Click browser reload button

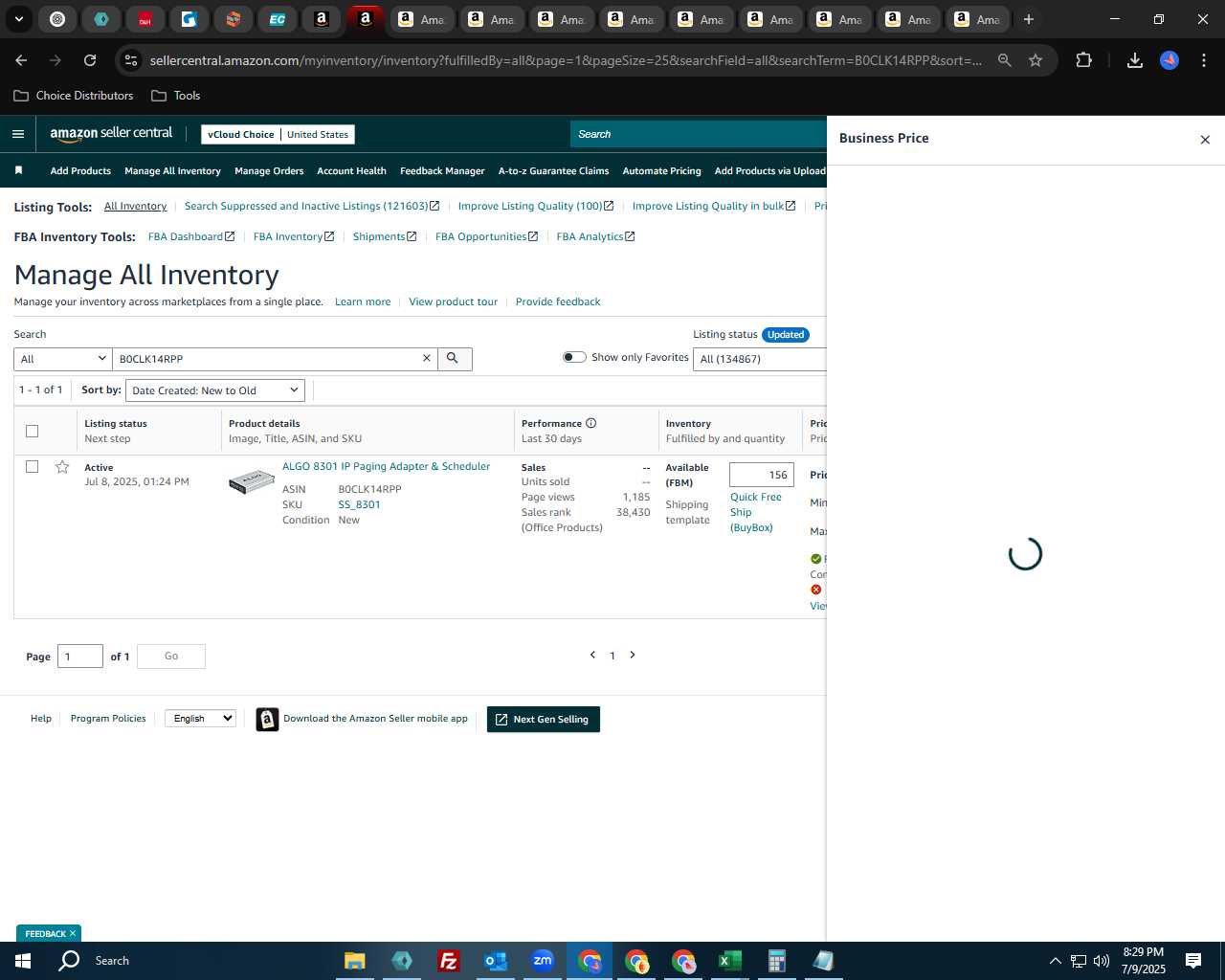90,60
